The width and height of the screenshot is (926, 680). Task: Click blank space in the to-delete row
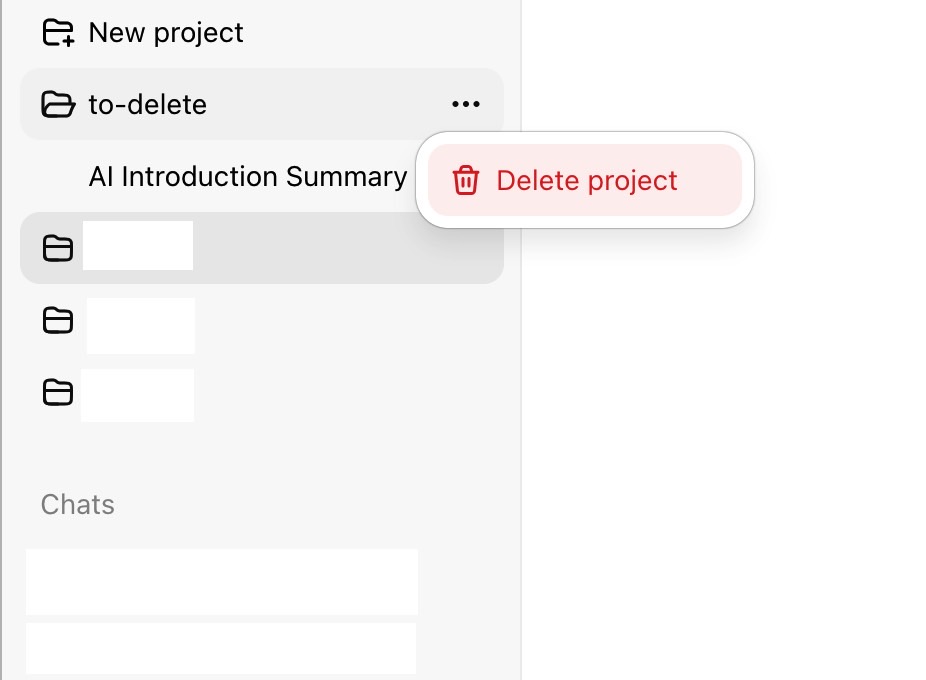(x=325, y=105)
